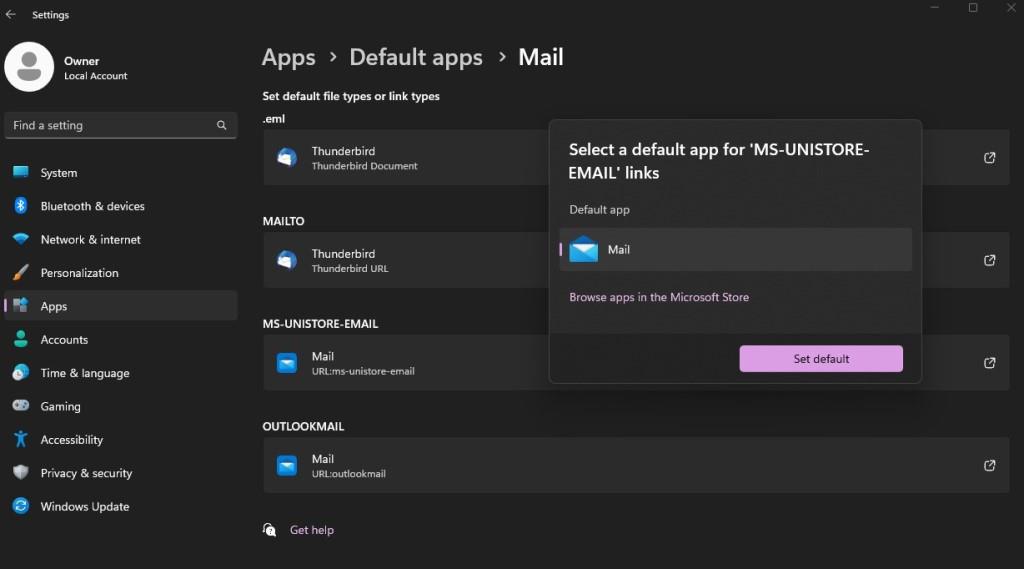Image resolution: width=1024 pixels, height=569 pixels.
Task: Click the Accounts person icon
Action: (x=21, y=338)
